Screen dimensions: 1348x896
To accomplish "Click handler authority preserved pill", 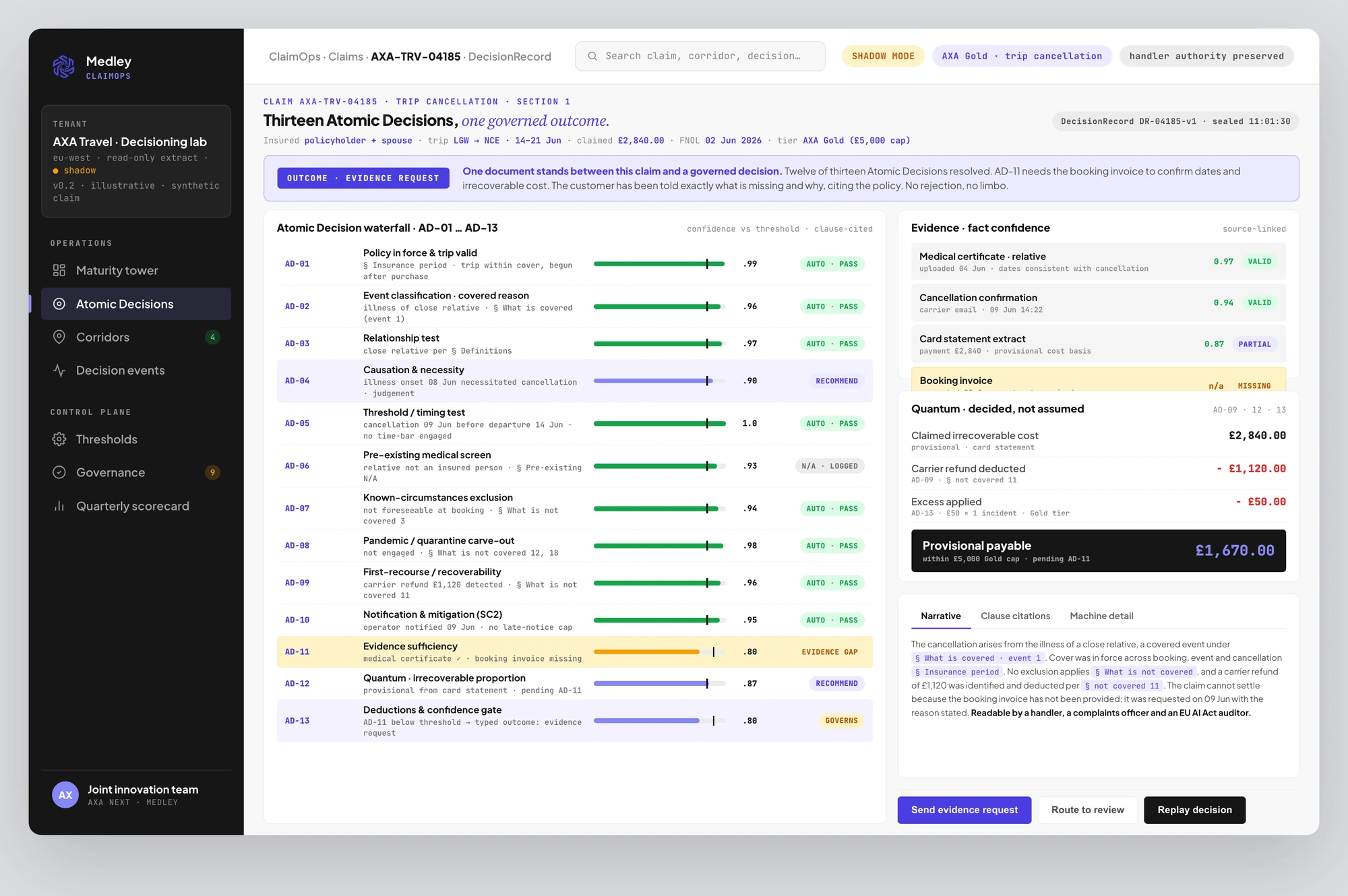I will (x=1206, y=56).
